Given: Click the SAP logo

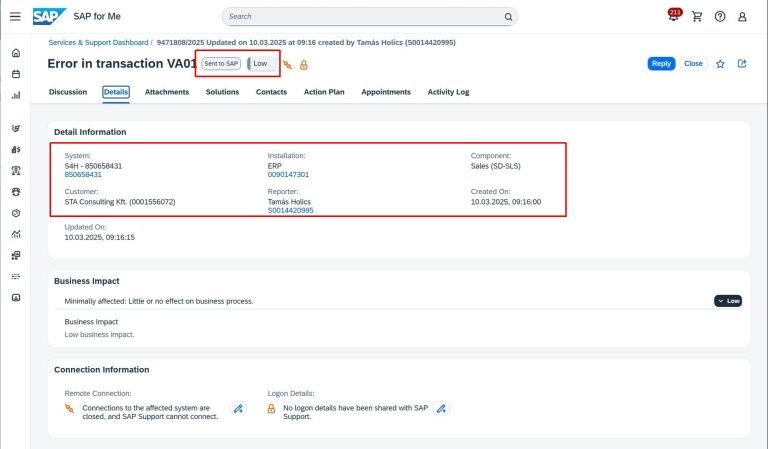Looking at the screenshot, I should coord(49,16).
